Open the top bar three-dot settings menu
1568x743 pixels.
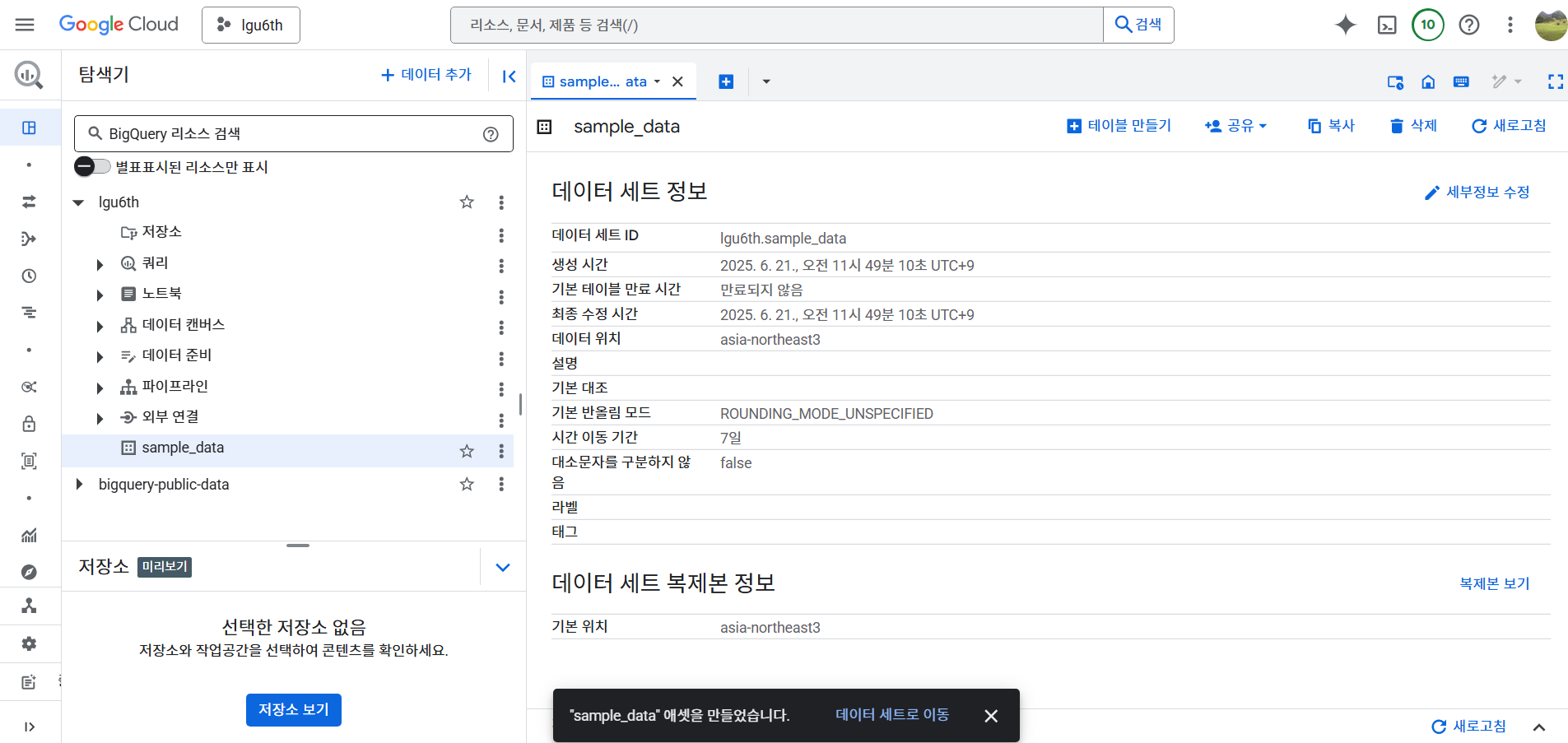(1510, 25)
